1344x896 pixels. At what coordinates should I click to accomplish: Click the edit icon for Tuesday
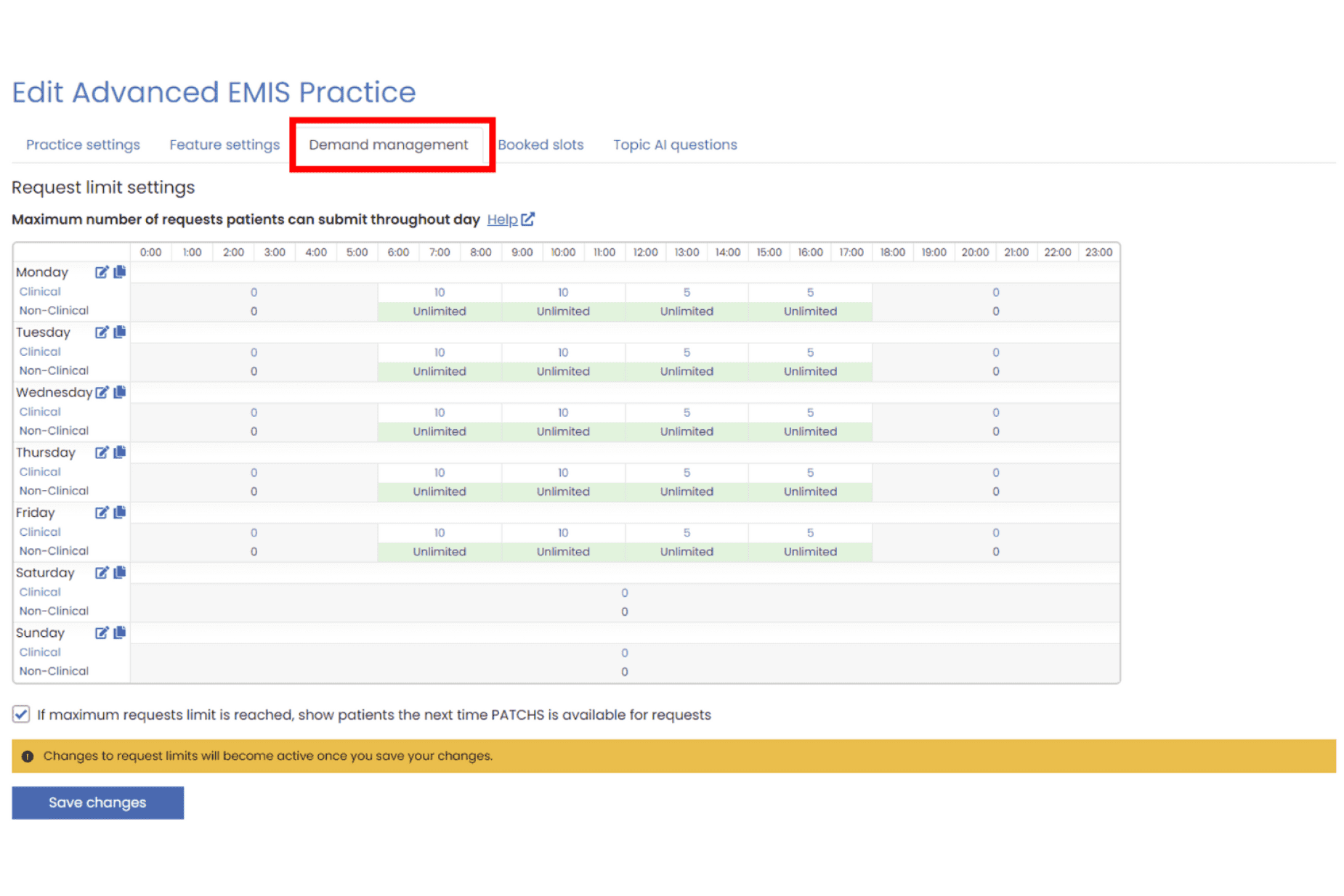pos(101,333)
